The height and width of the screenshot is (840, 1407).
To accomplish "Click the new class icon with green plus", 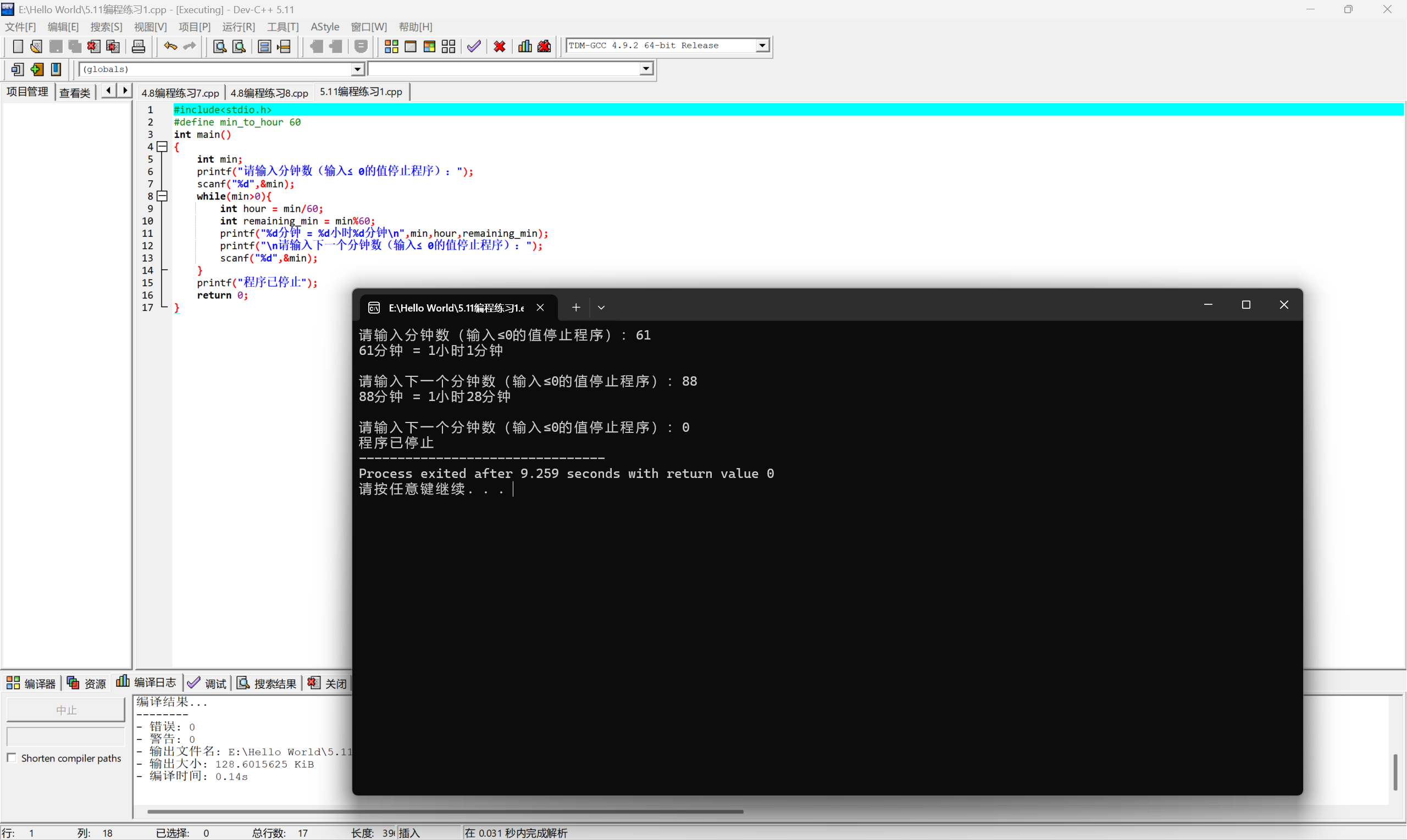I will (37, 69).
